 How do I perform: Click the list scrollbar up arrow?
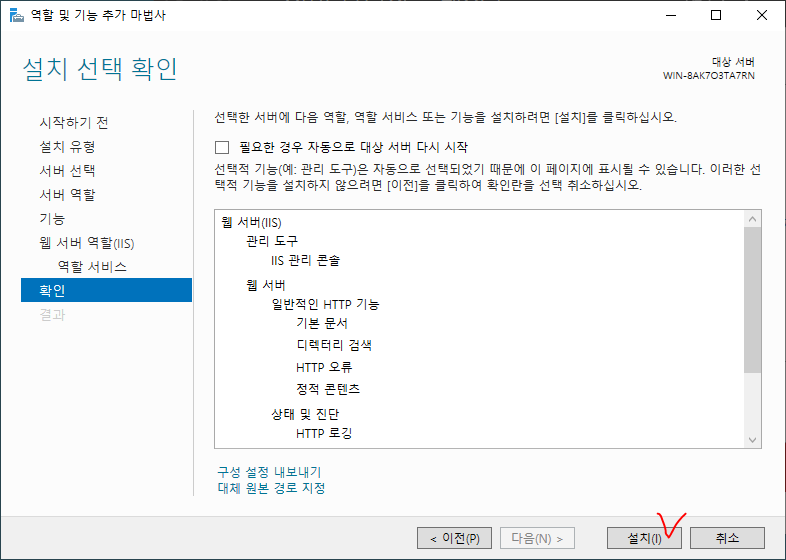click(x=752, y=219)
